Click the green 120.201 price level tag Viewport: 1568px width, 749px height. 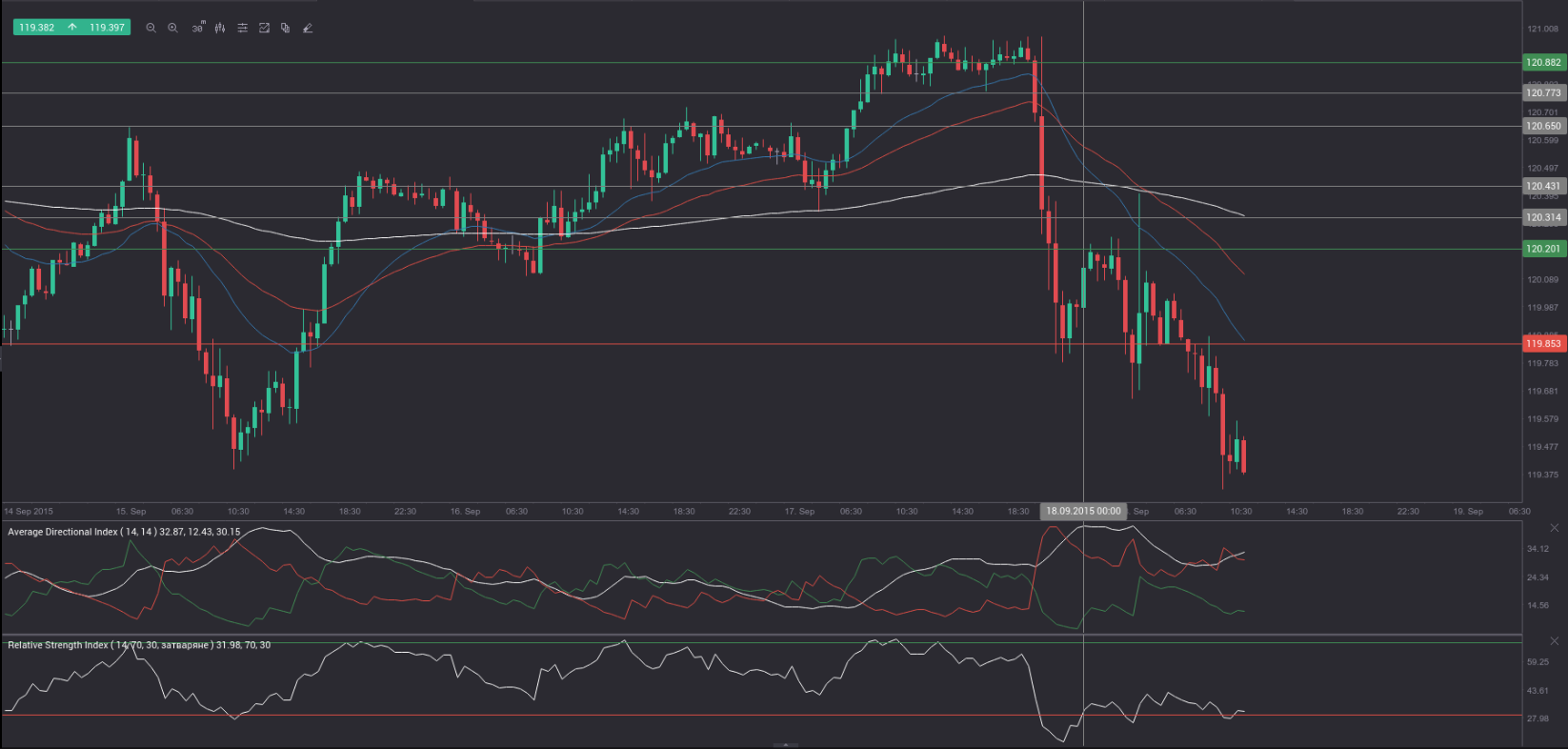[x=1543, y=249]
